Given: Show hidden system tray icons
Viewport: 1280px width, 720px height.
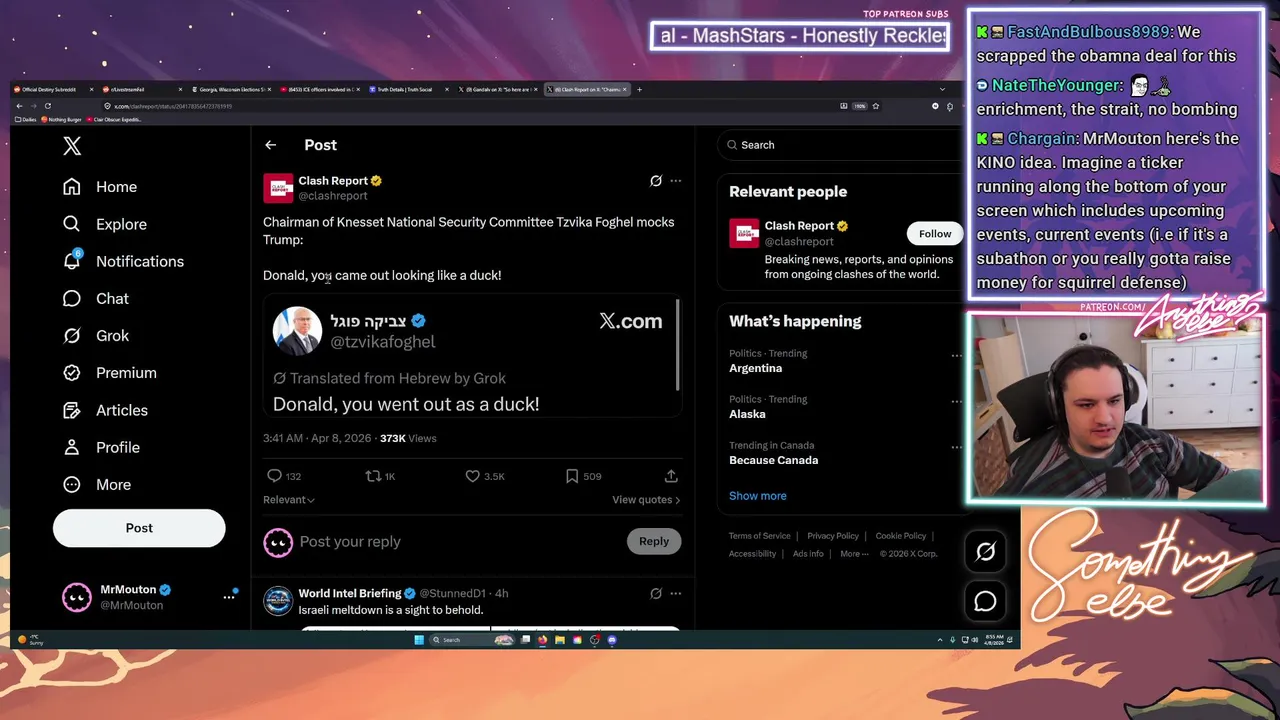Looking at the screenshot, I should [939, 640].
